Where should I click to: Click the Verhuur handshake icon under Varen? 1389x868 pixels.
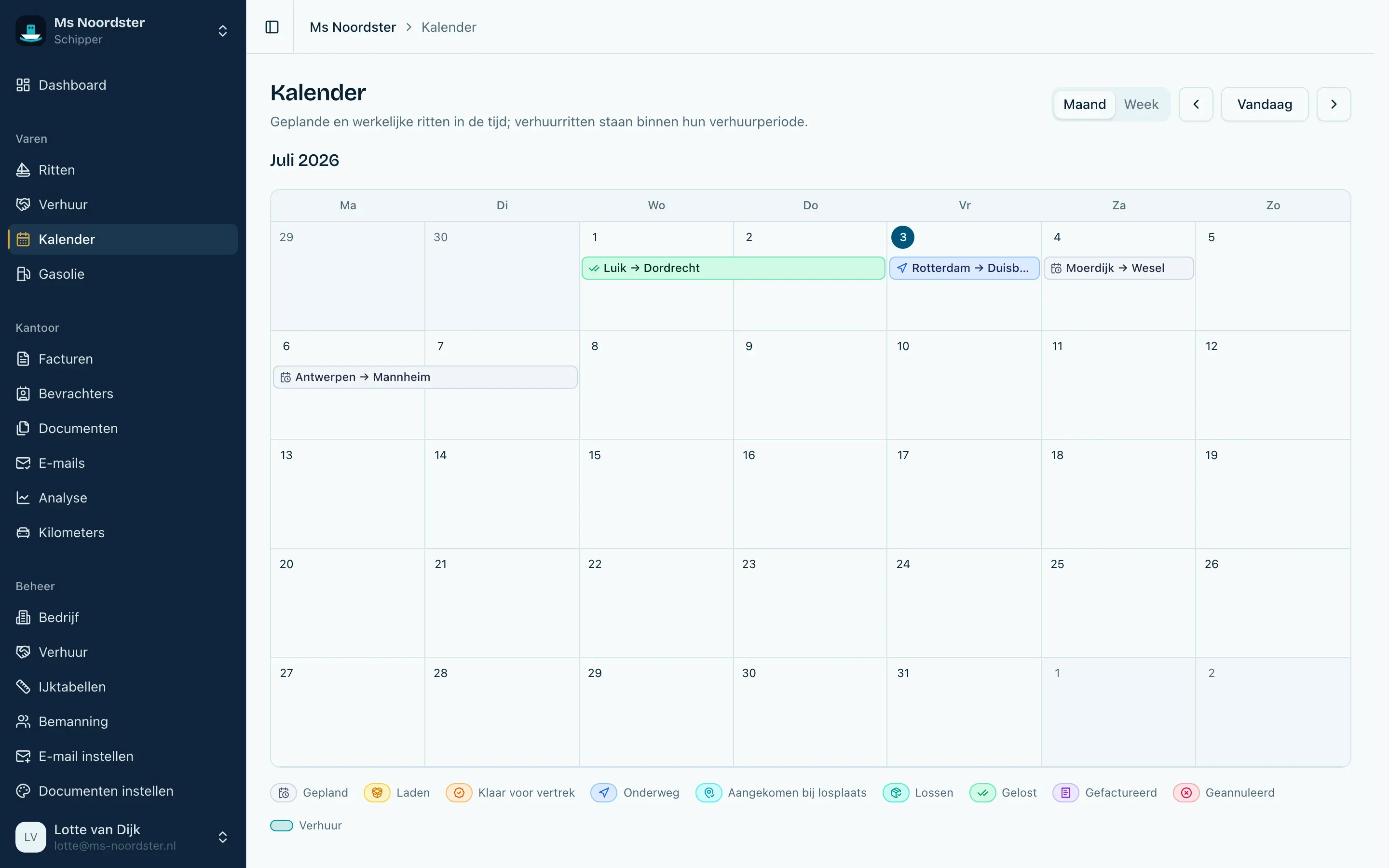23,204
